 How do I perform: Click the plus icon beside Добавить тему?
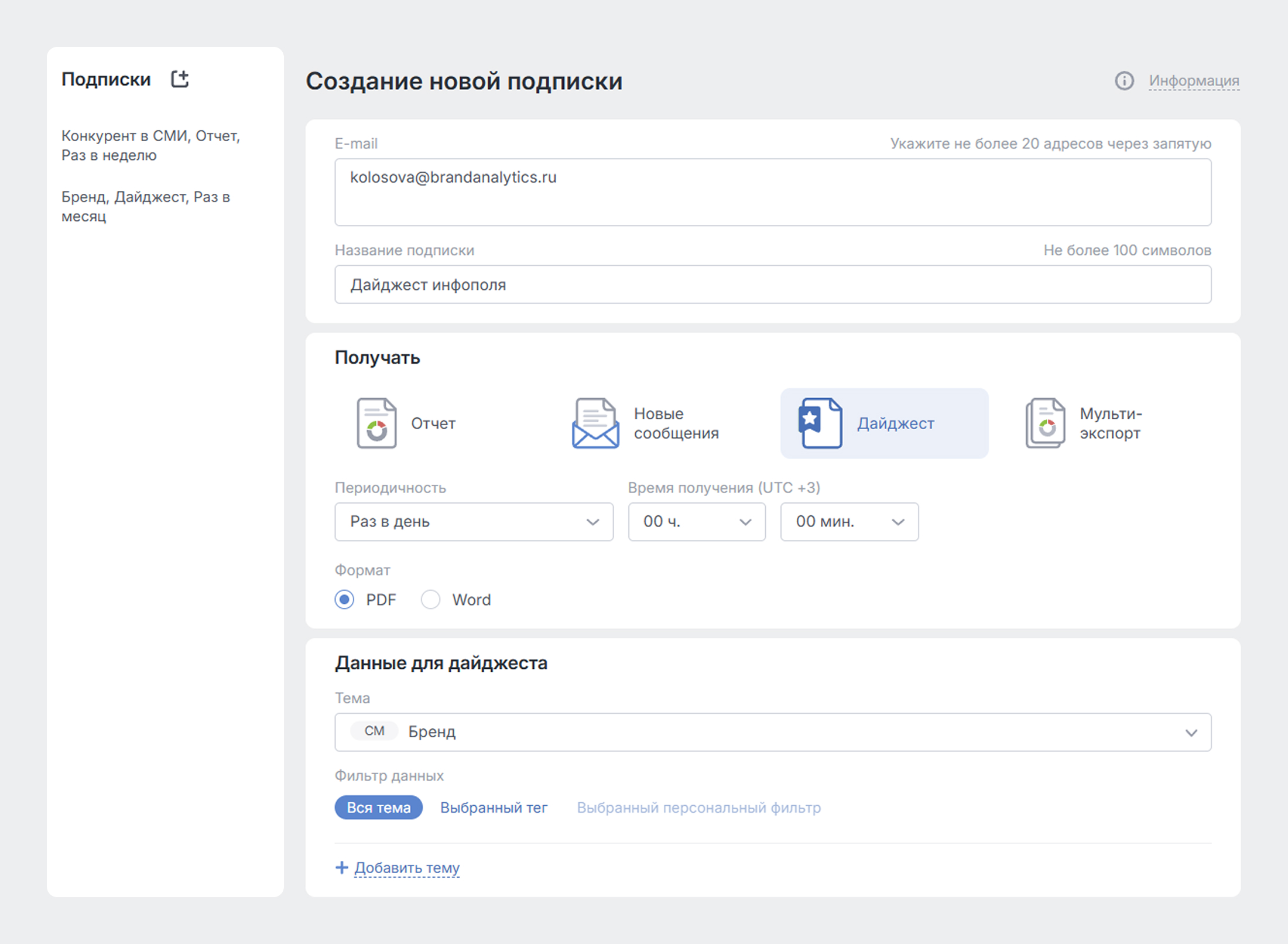point(342,867)
